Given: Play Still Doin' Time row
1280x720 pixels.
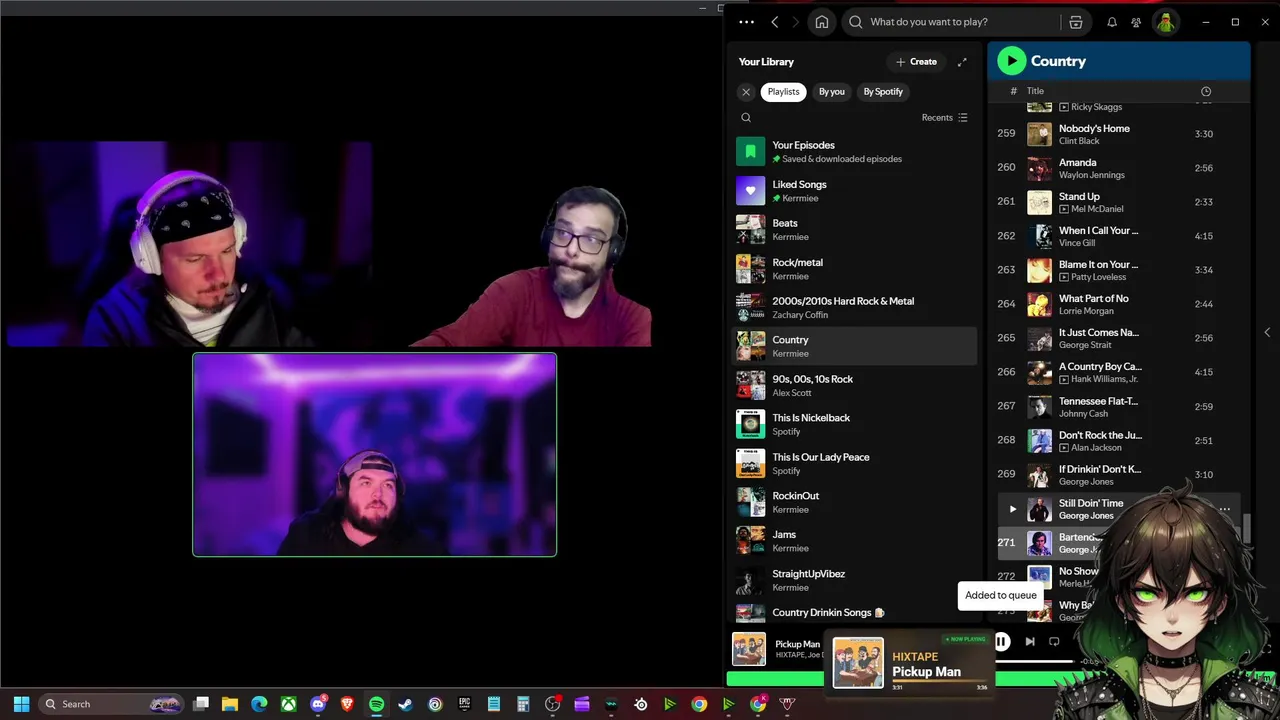Looking at the screenshot, I should 1012,509.
